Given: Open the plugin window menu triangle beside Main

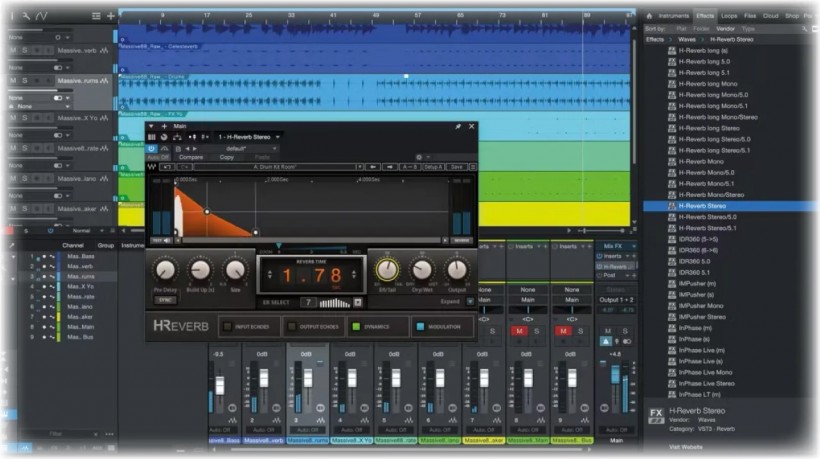Looking at the screenshot, I should click(151, 127).
